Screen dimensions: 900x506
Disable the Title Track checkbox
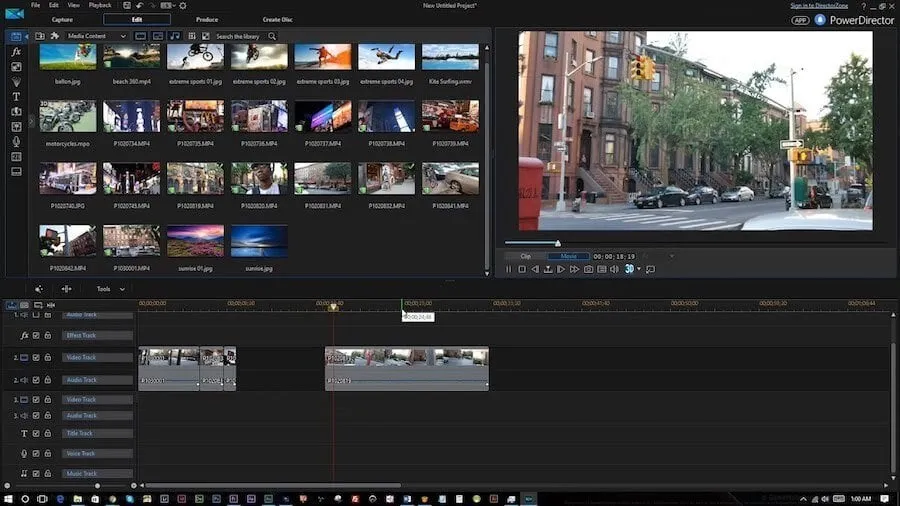pyautogui.click(x=36, y=434)
